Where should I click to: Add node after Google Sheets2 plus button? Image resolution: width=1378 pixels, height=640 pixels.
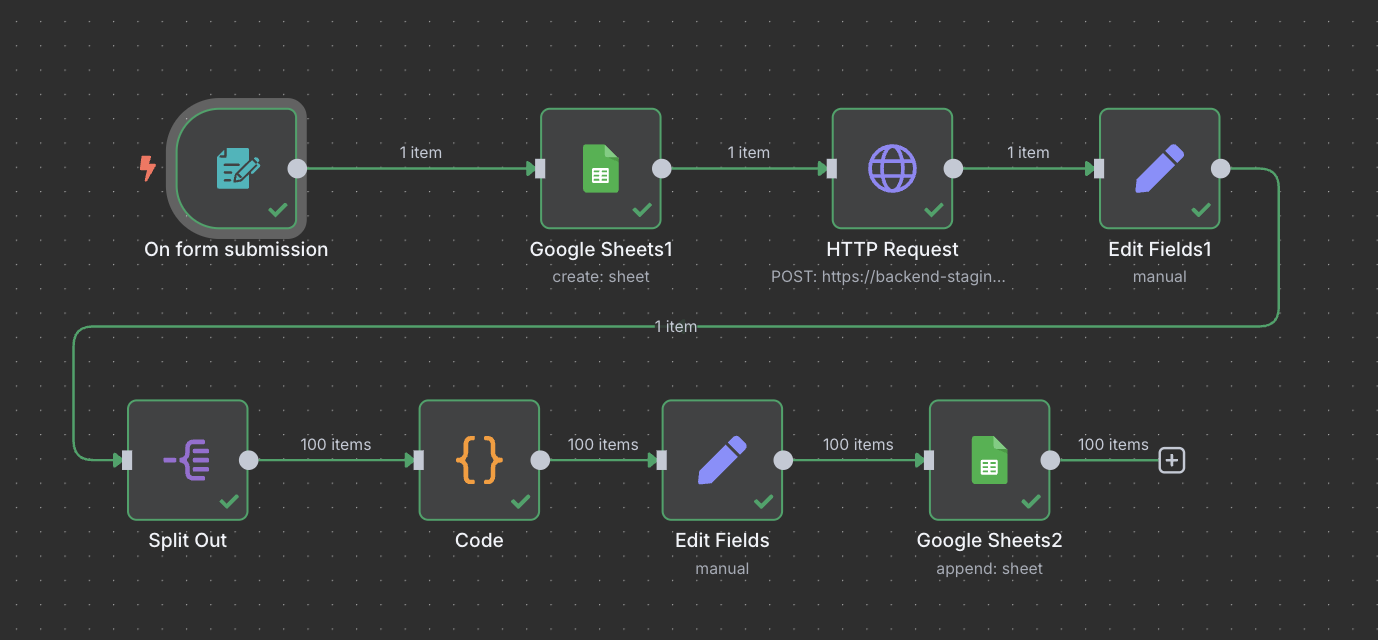tap(1172, 460)
